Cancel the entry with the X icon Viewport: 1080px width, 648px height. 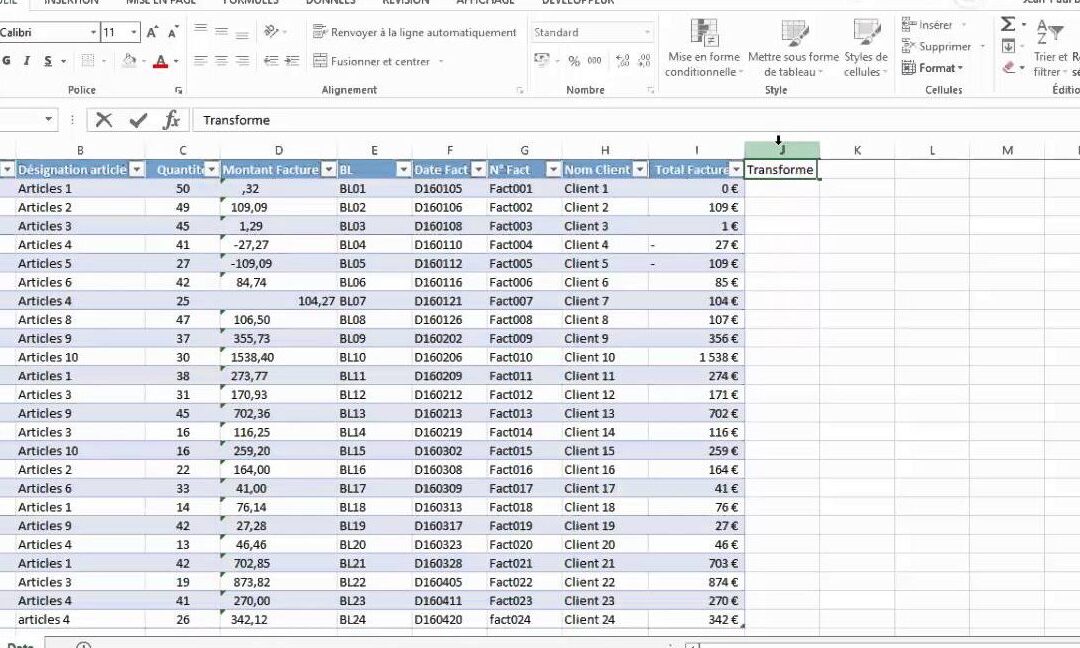[104, 120]
